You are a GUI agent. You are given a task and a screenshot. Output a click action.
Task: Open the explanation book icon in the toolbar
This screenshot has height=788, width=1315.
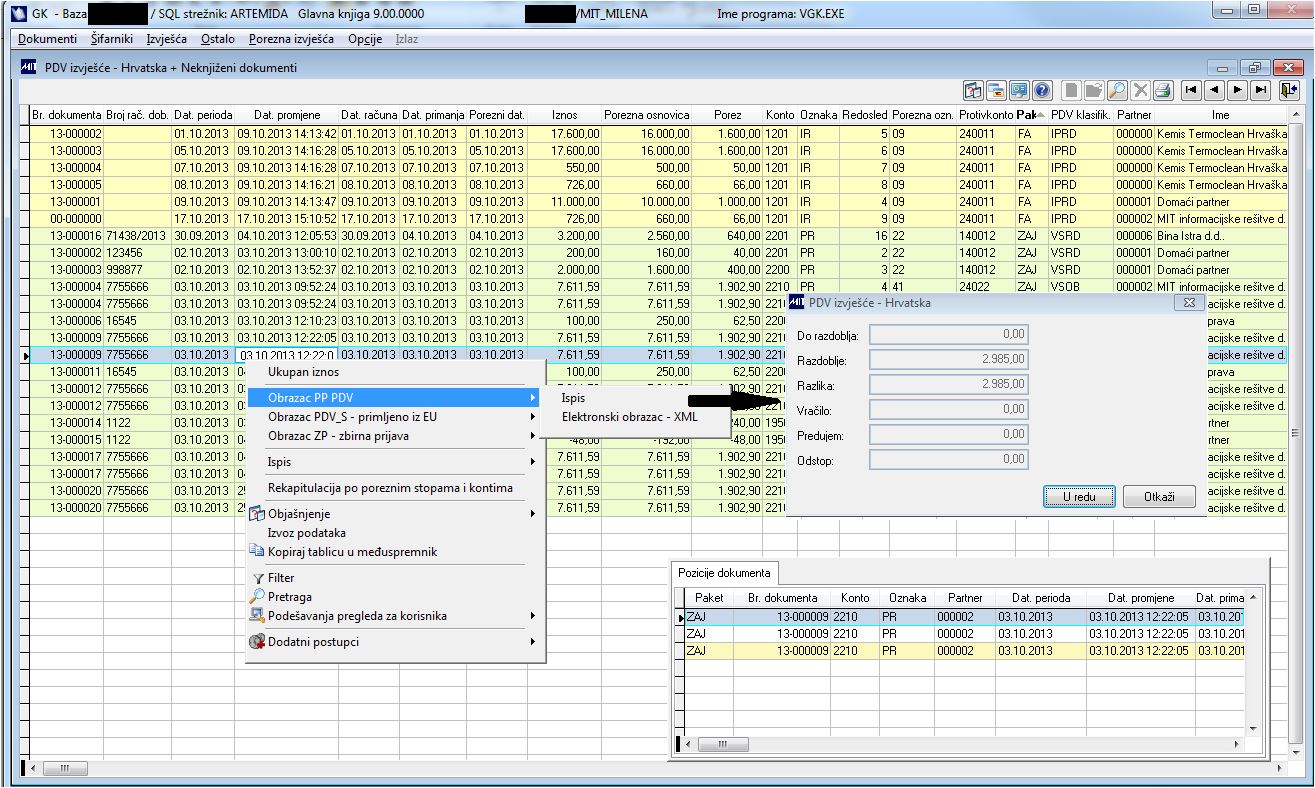point(973,90)
